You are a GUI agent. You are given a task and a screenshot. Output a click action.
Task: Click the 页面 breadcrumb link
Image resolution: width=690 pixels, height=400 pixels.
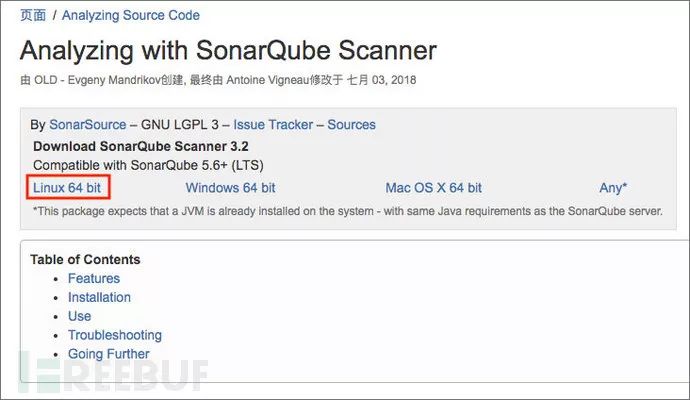pos(32,15)
